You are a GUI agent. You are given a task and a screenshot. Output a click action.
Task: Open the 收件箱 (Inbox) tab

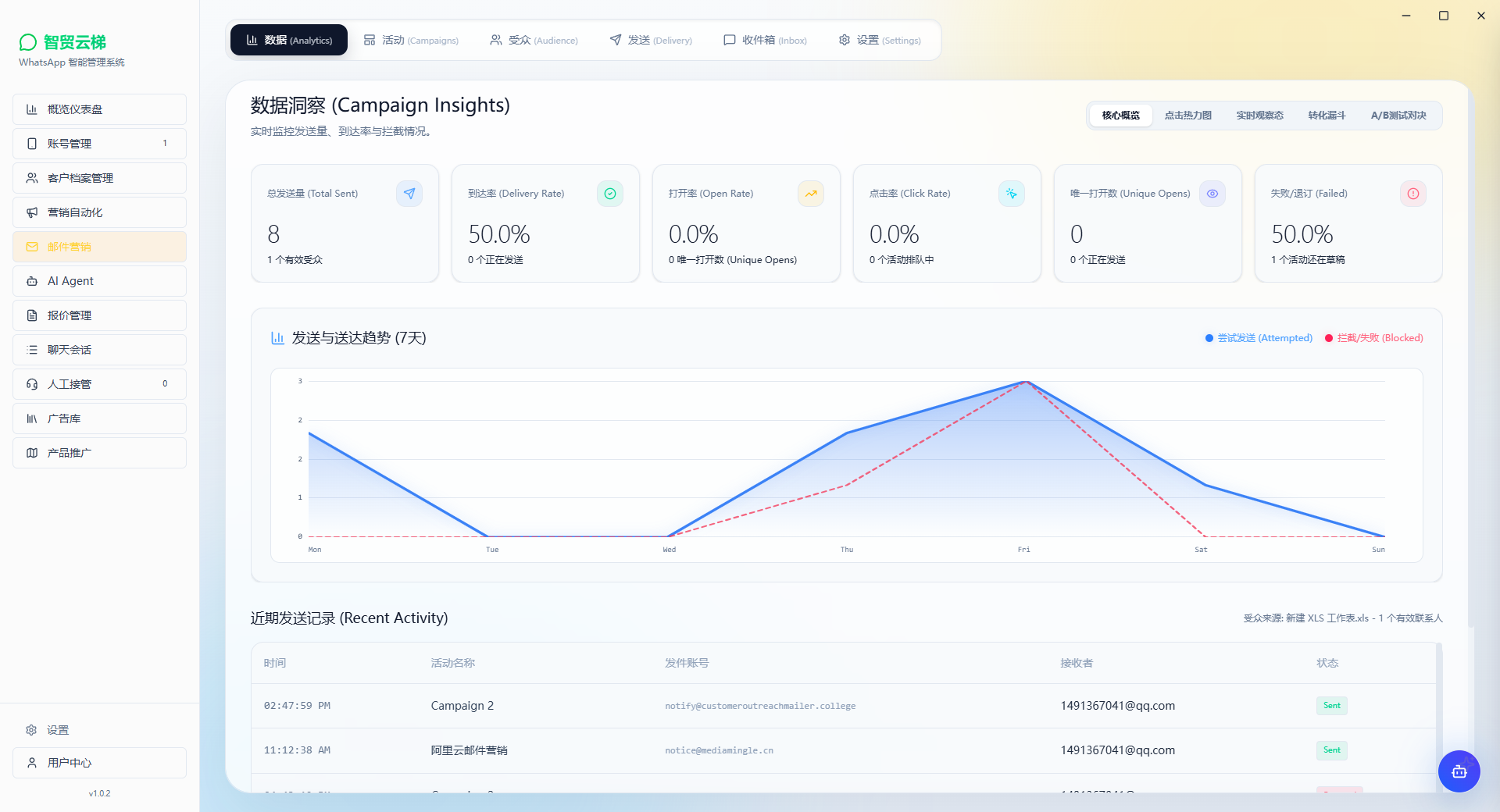pos(765,40)
